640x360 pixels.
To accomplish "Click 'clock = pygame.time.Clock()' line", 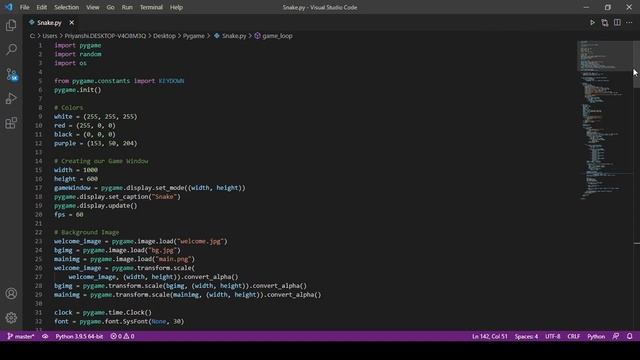I will point(103,312).
